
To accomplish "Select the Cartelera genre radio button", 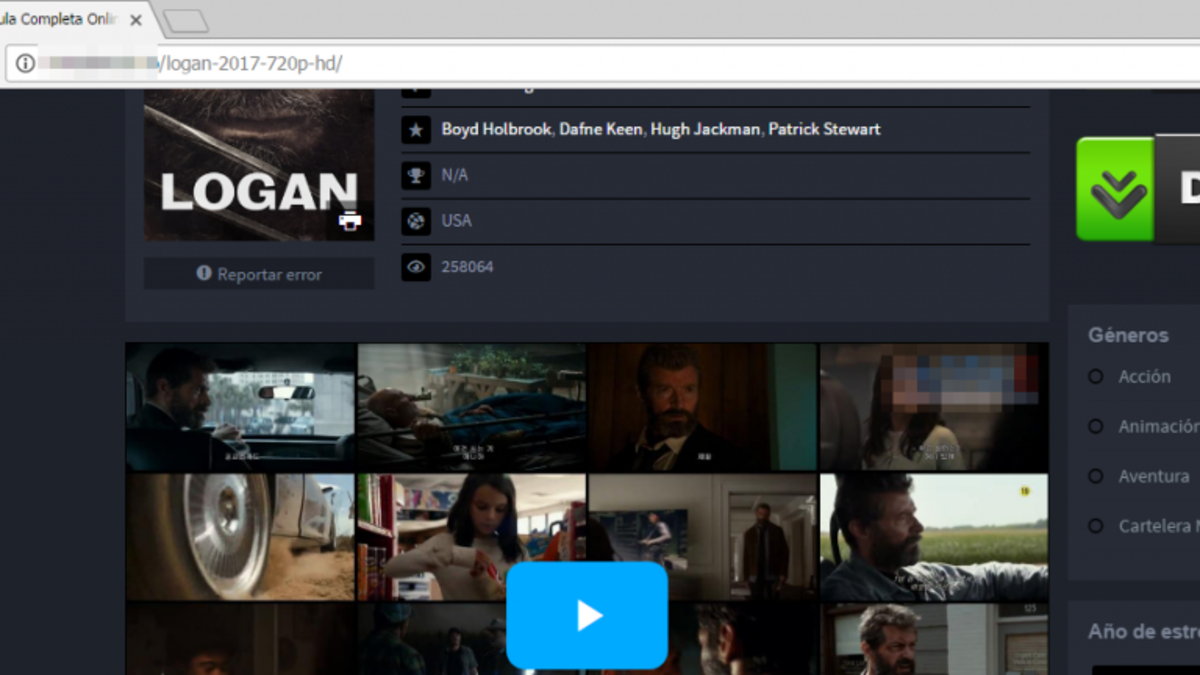I will tap(1096, 526).
